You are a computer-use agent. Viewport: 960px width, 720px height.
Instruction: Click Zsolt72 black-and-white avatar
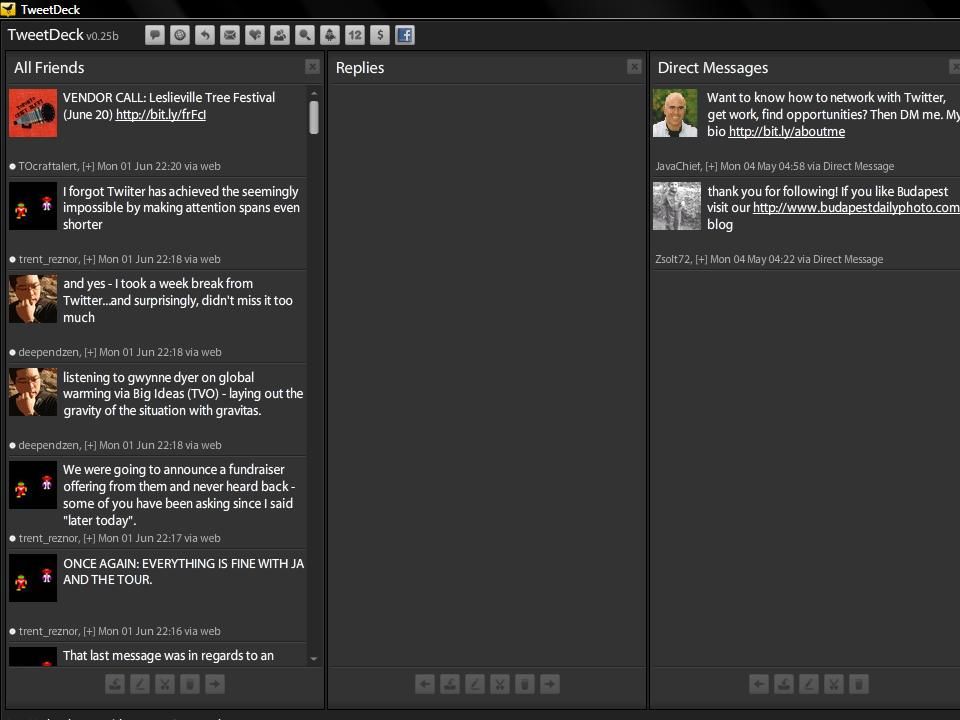pos(677,206)
